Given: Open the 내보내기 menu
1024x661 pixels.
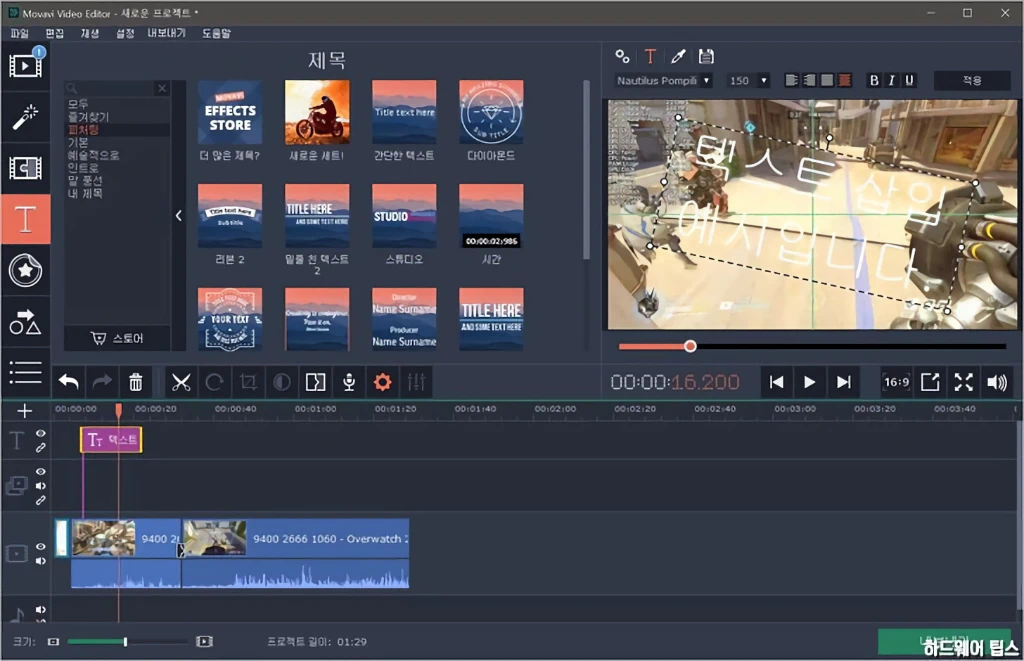Looking at the screenshot, I should (167, 33).
